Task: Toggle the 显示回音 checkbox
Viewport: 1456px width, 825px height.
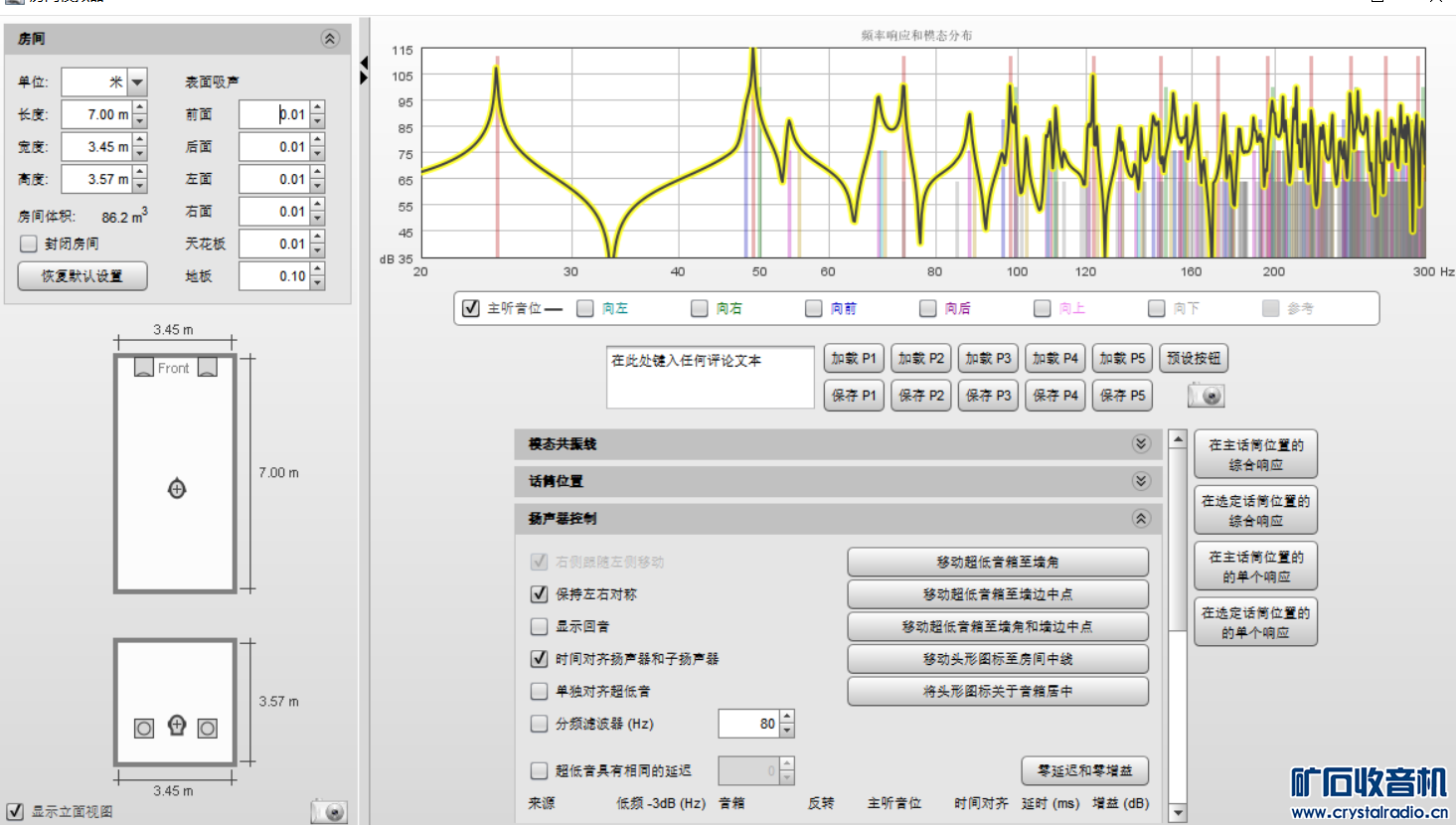Action: (540, 626)
